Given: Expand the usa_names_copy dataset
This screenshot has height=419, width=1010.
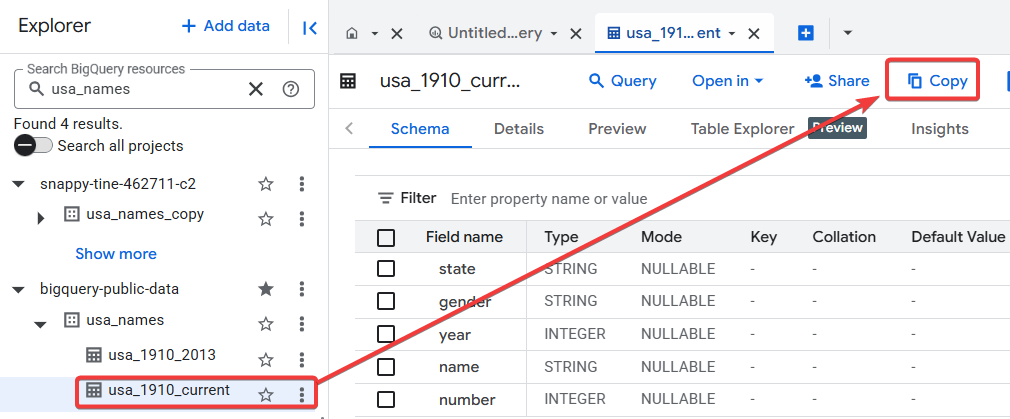Looking at the screenshot, I should tap(41, 218).
